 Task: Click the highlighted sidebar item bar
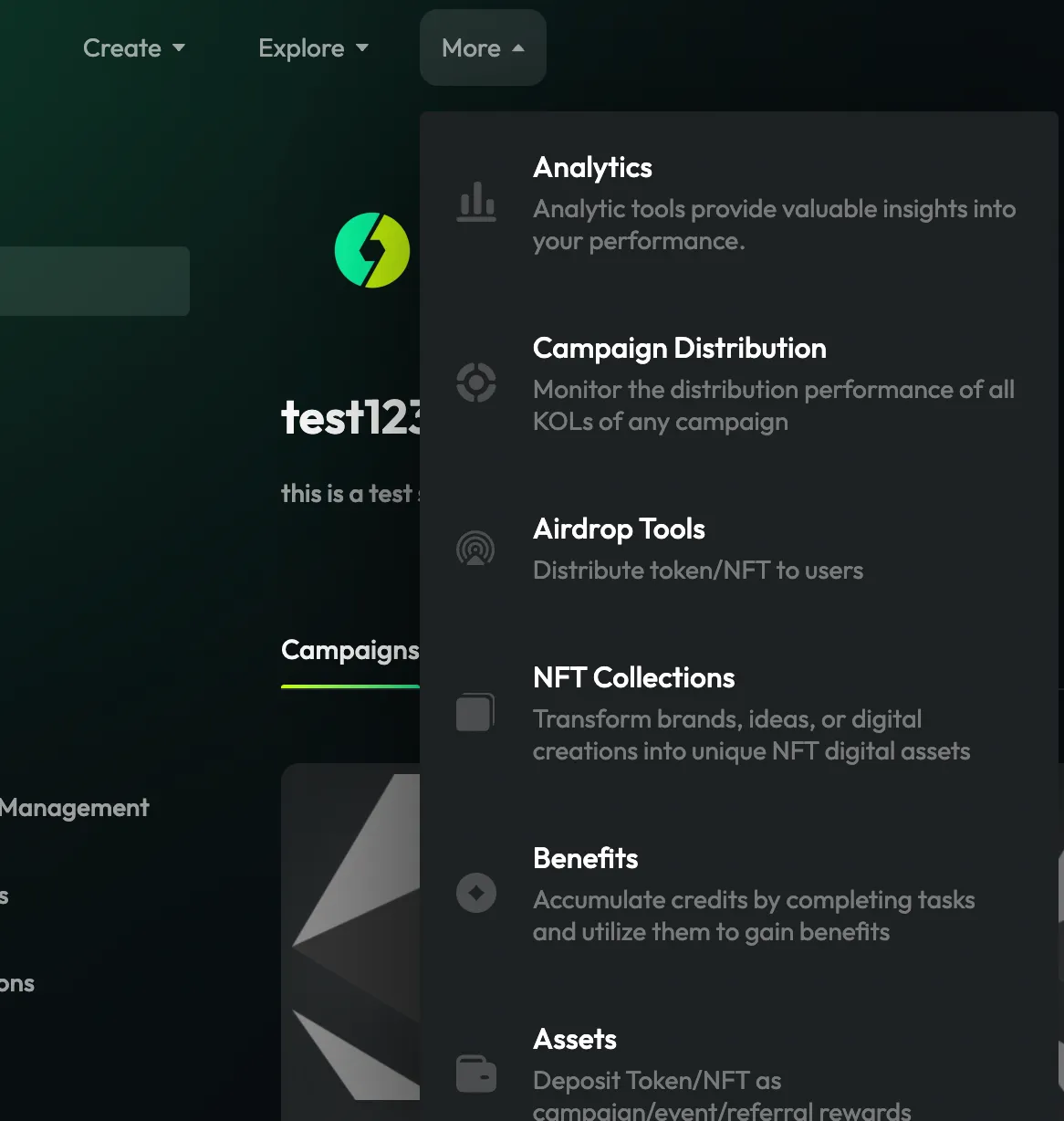(94, 281)
